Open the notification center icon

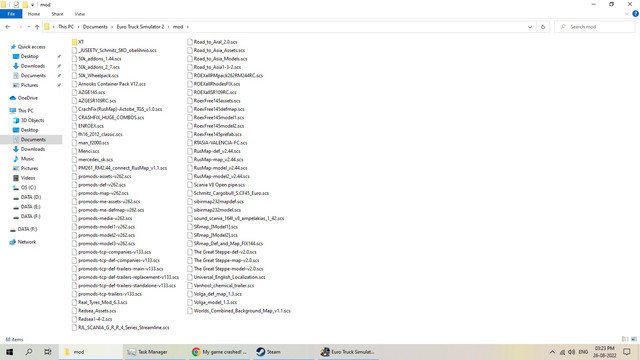(x=627, y=352)
